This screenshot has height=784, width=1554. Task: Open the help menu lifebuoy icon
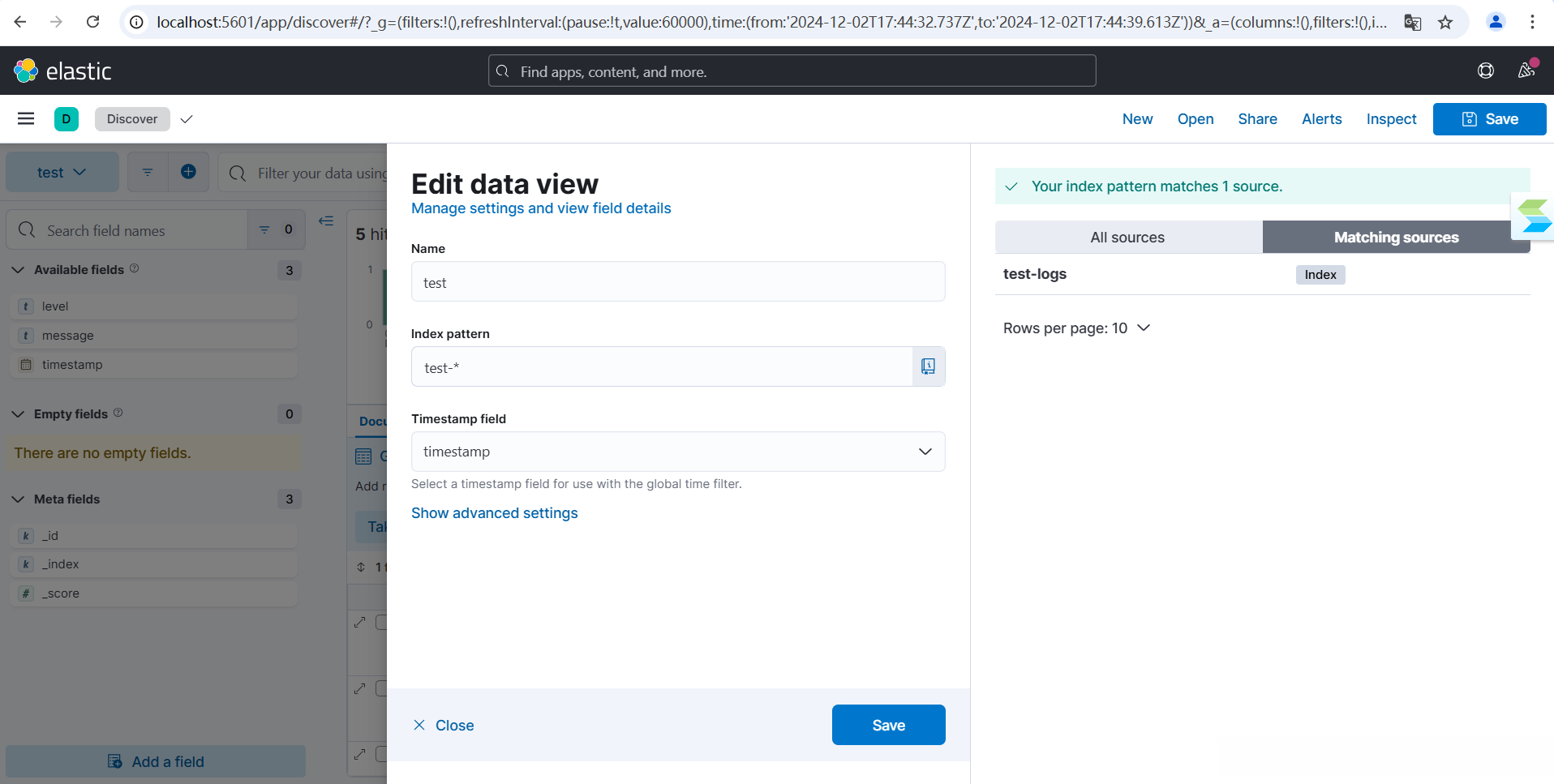pyautogui.click(x=1485, y=71)
